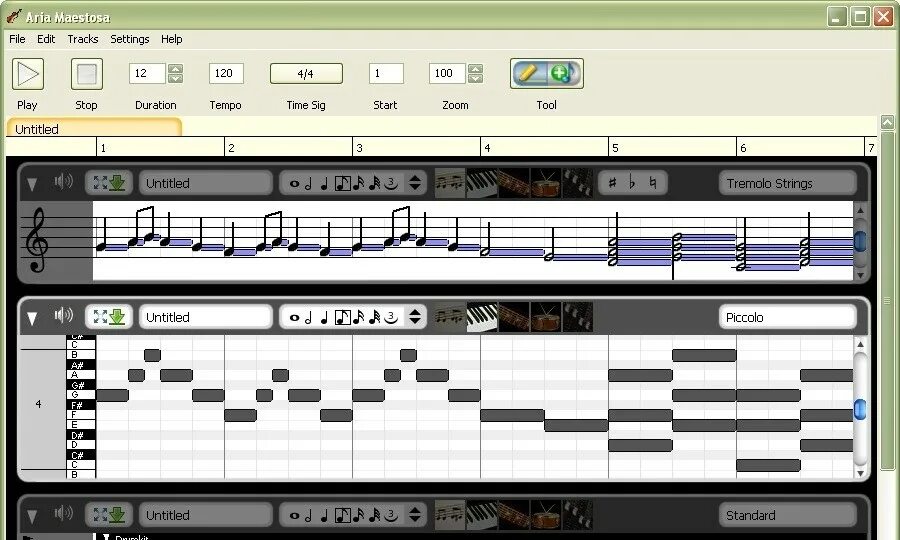Select the add-note tool with green plus

(x=562, y=73)
